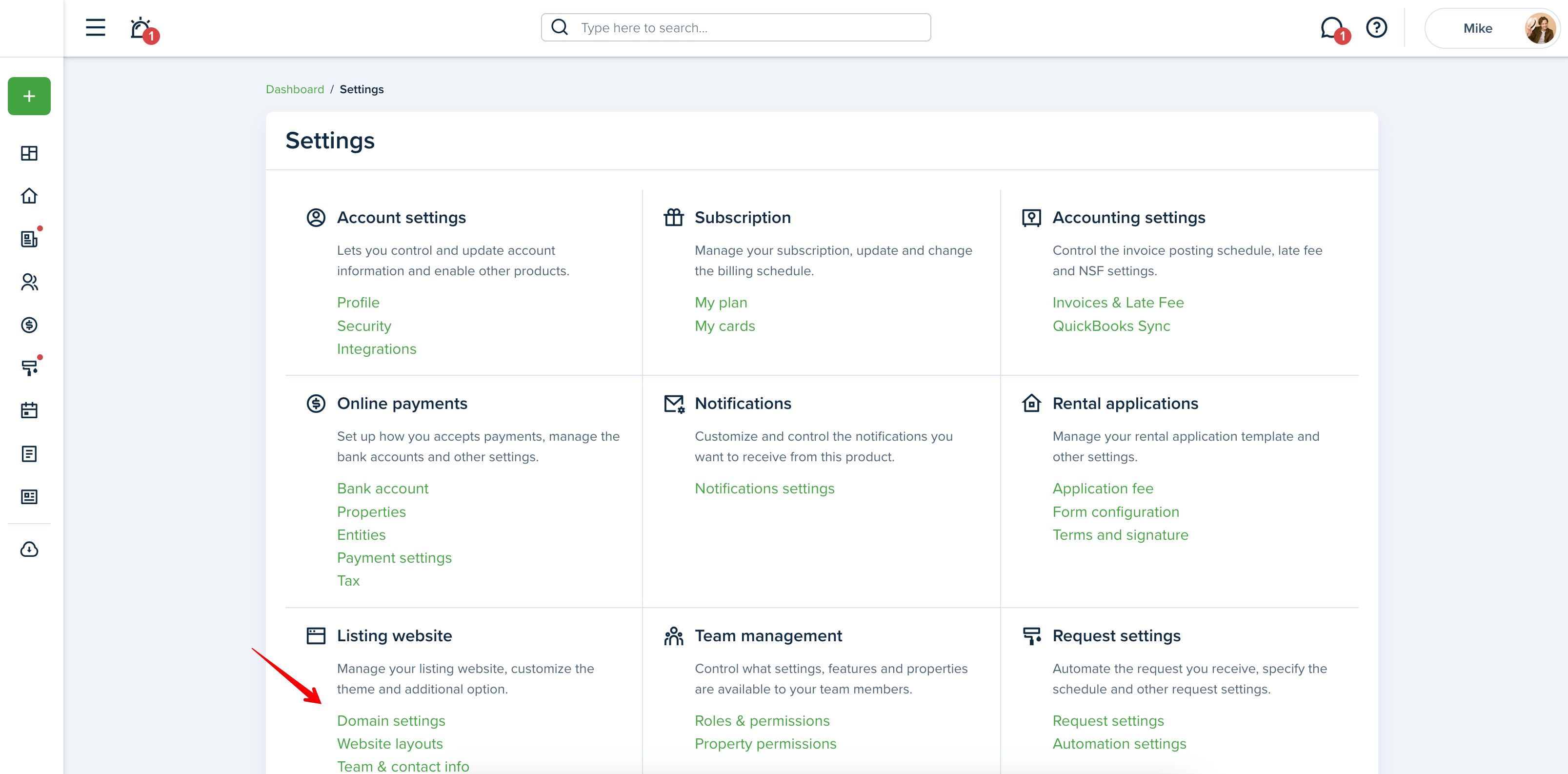Click Online payments dollar icon
1568x774 pixels.
(x=316, y=404)
